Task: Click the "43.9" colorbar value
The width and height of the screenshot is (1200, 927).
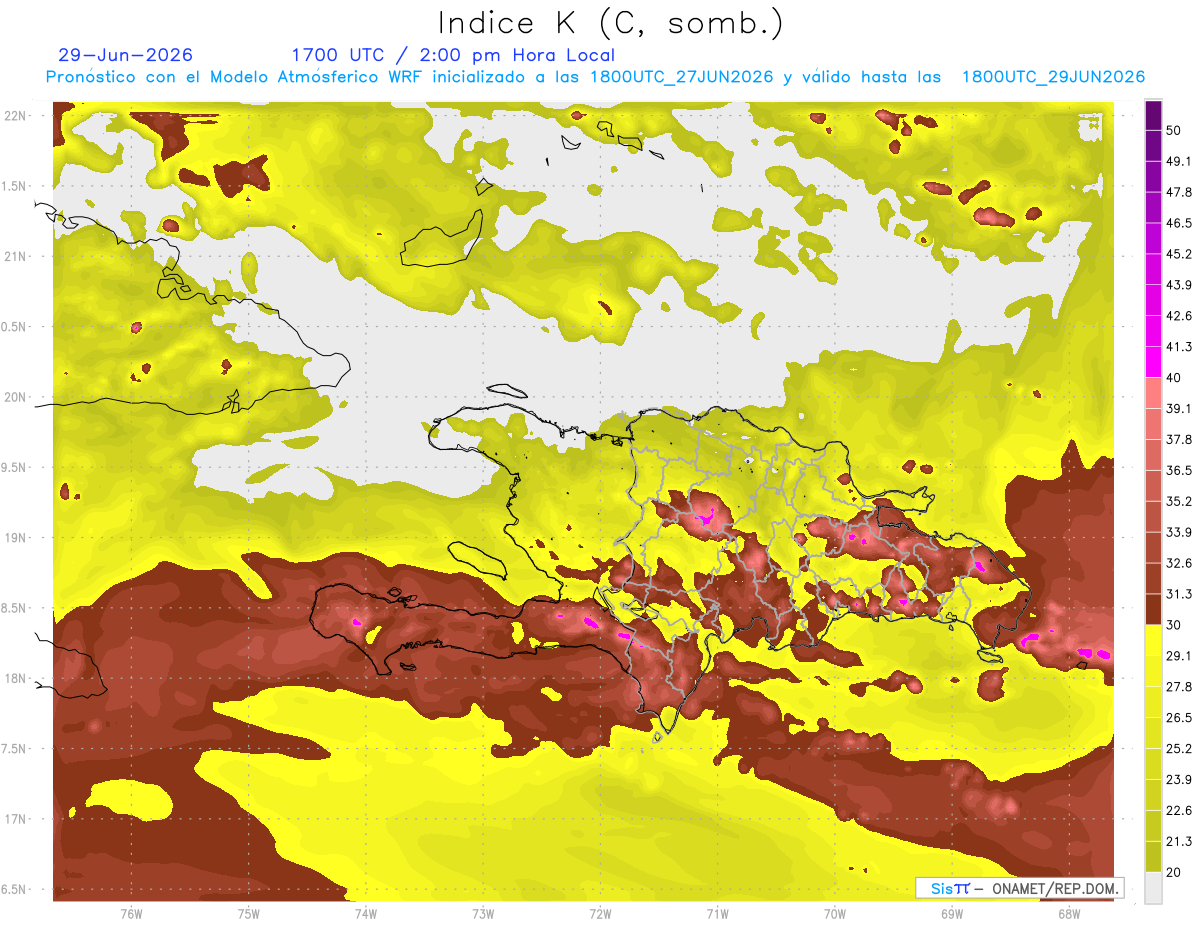Action: click(x=1179, y=285)
